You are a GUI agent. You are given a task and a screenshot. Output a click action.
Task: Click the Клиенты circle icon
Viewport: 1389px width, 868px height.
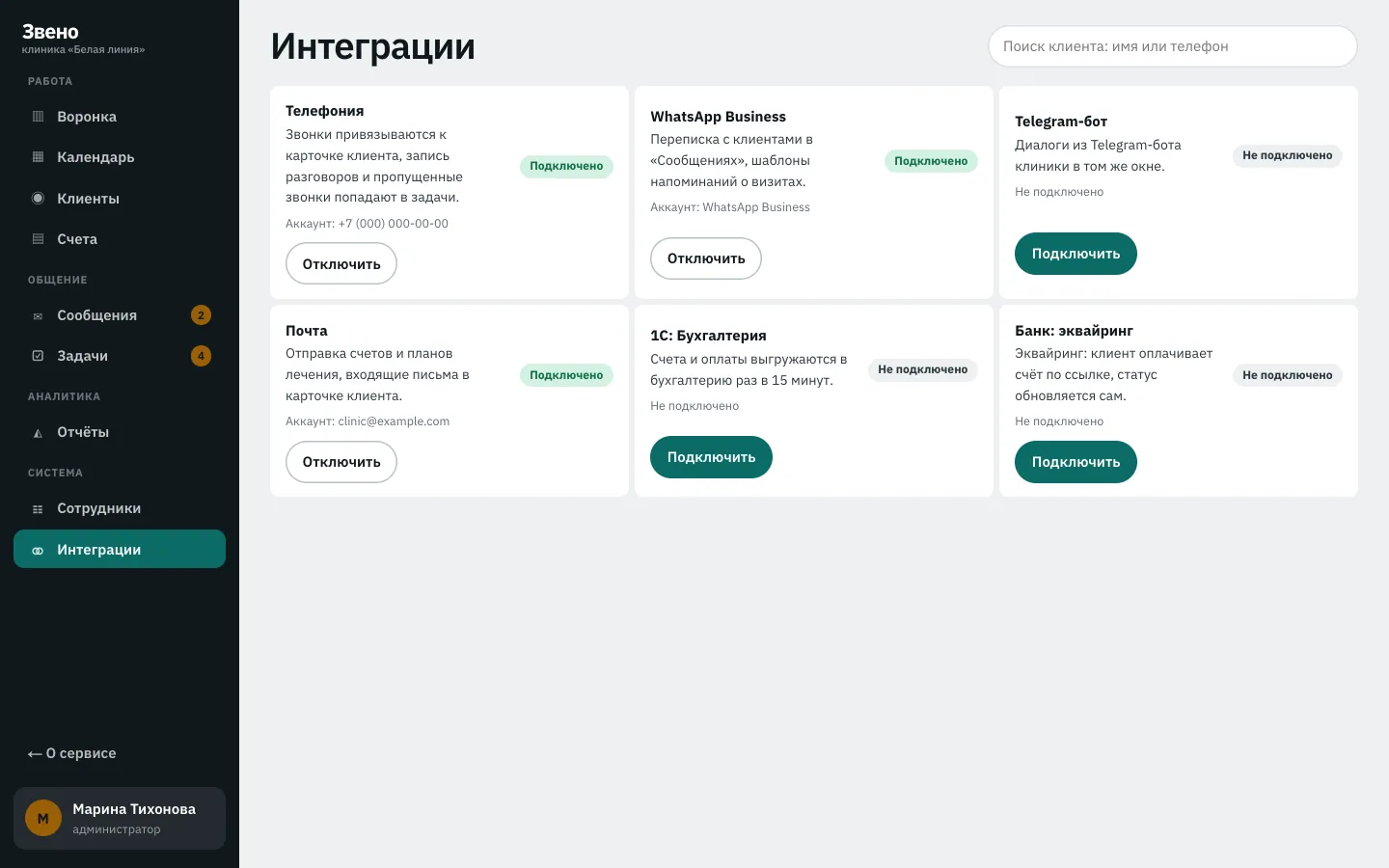click(38, 199)
